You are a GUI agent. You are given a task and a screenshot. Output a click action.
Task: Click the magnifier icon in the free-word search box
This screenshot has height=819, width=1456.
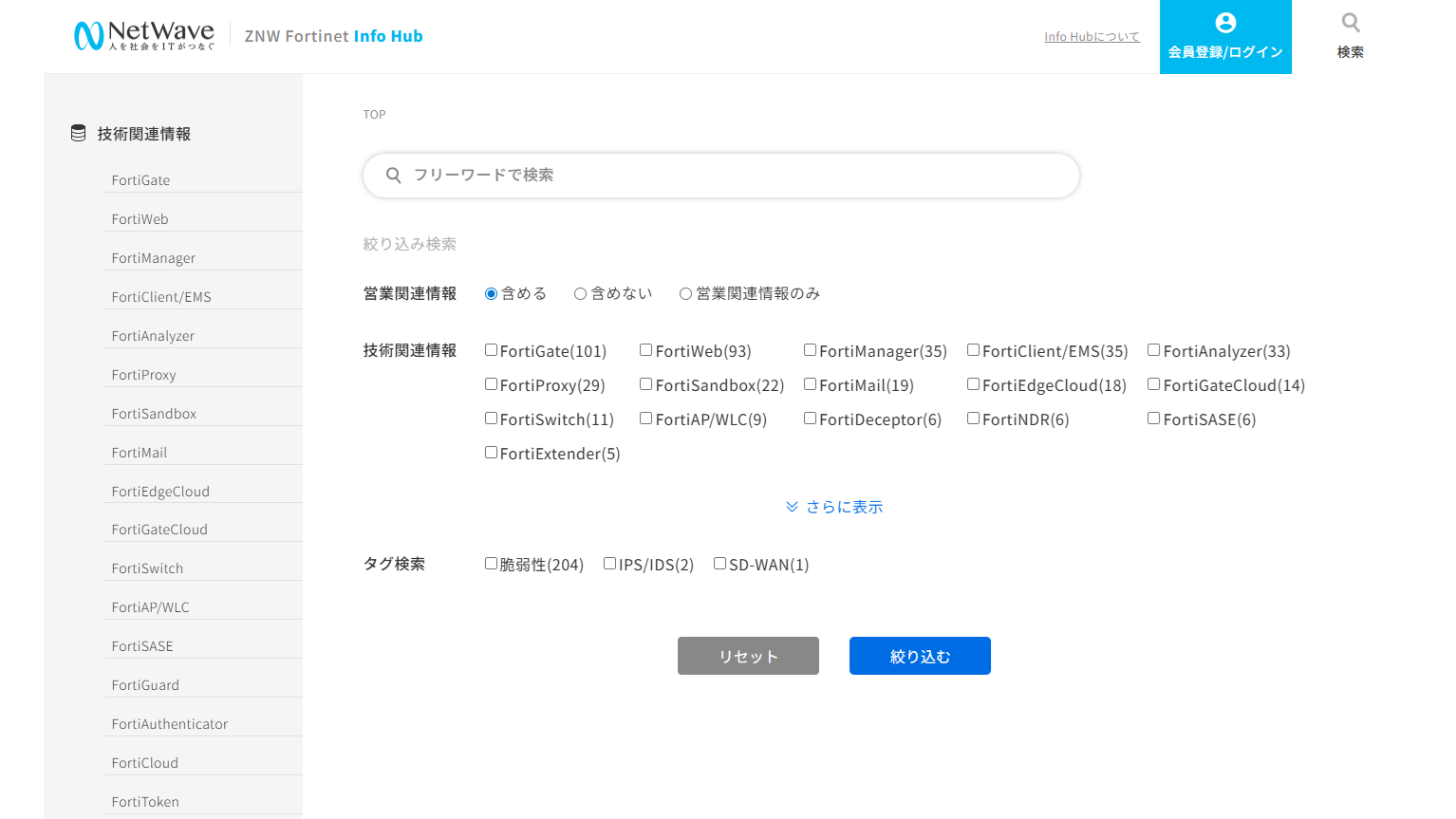(x=394, y=176)
